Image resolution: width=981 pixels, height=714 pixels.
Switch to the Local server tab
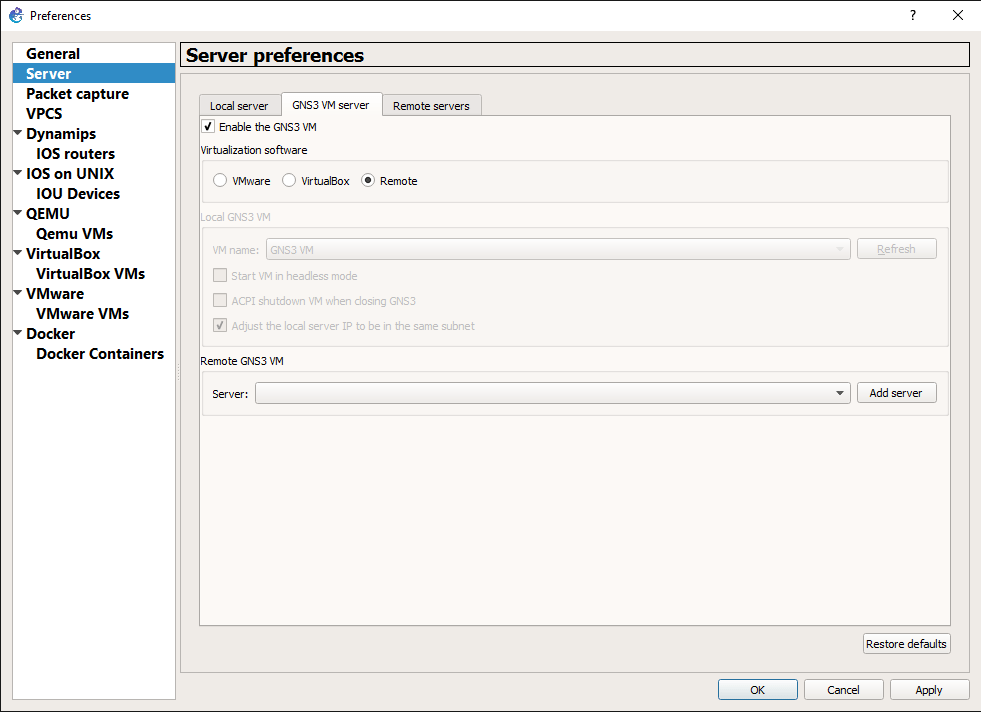tap(239, 106)
